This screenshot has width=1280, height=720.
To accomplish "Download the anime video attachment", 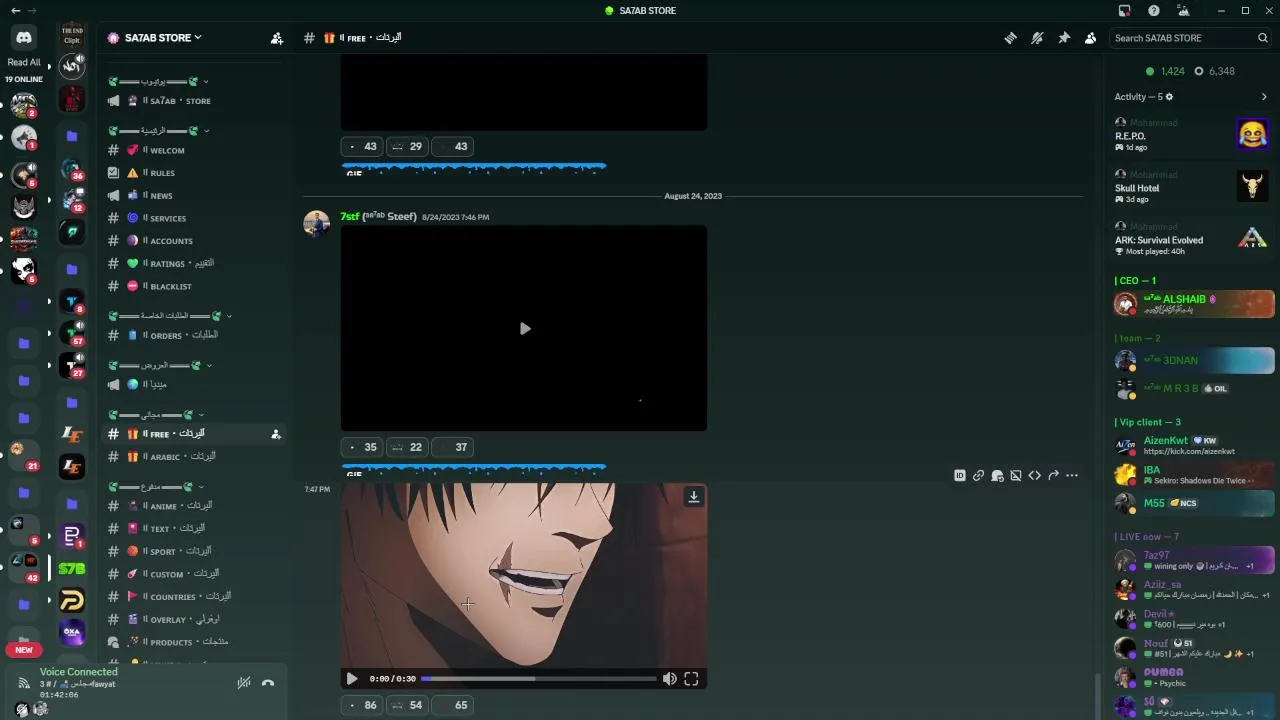I will 693,497.
